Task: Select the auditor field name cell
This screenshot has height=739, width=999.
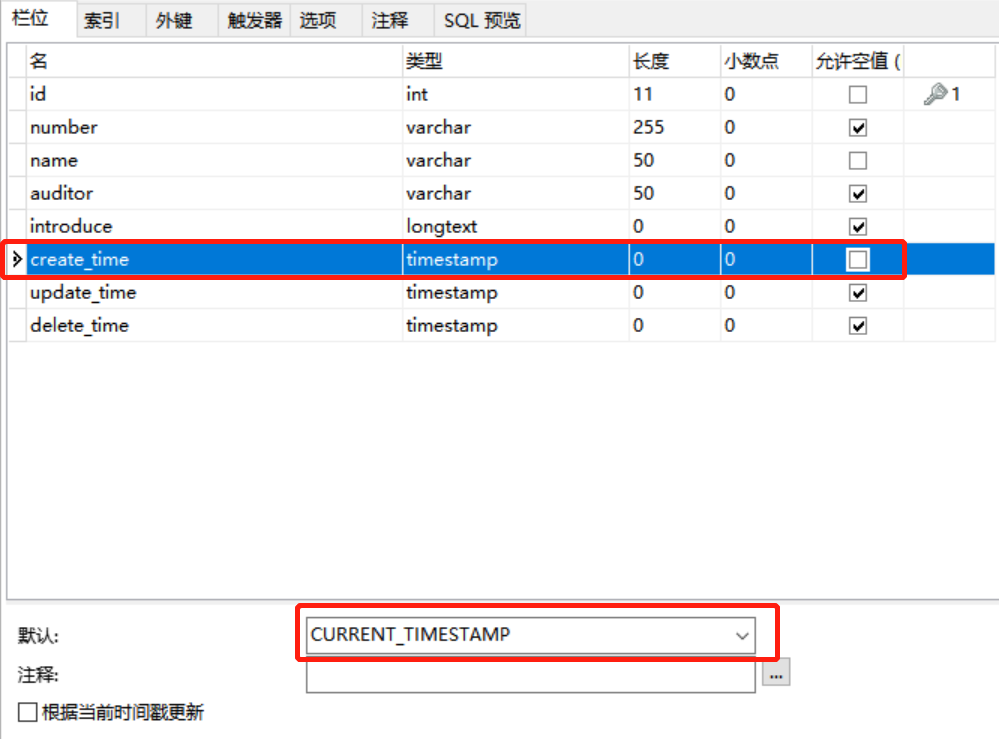Action: pyautogui.click(x=214, y=194)
